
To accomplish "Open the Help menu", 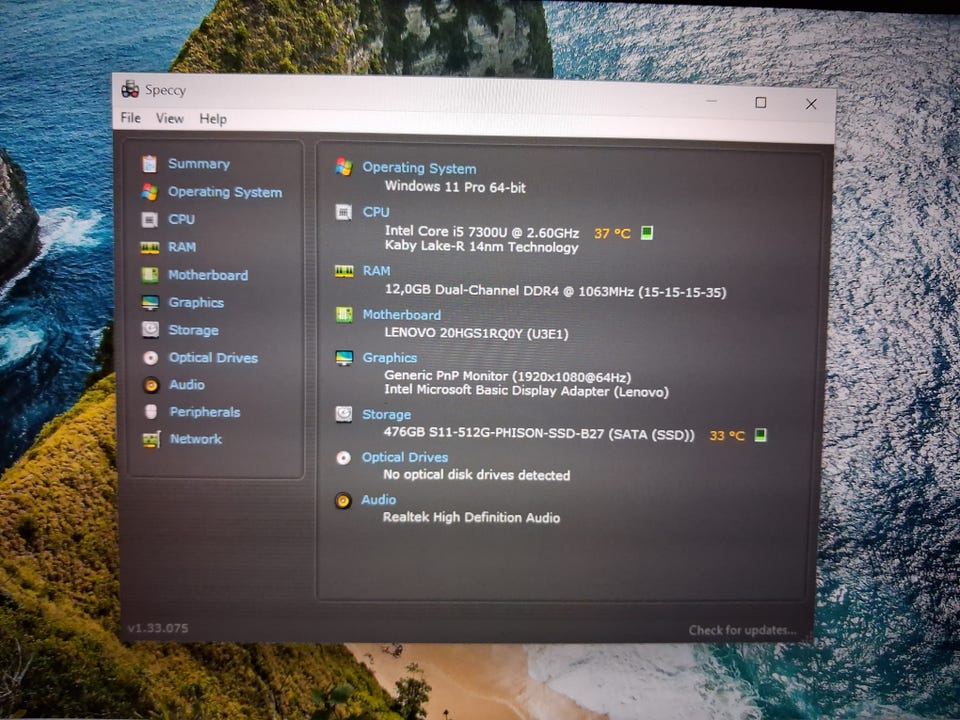I will [213, 119].
